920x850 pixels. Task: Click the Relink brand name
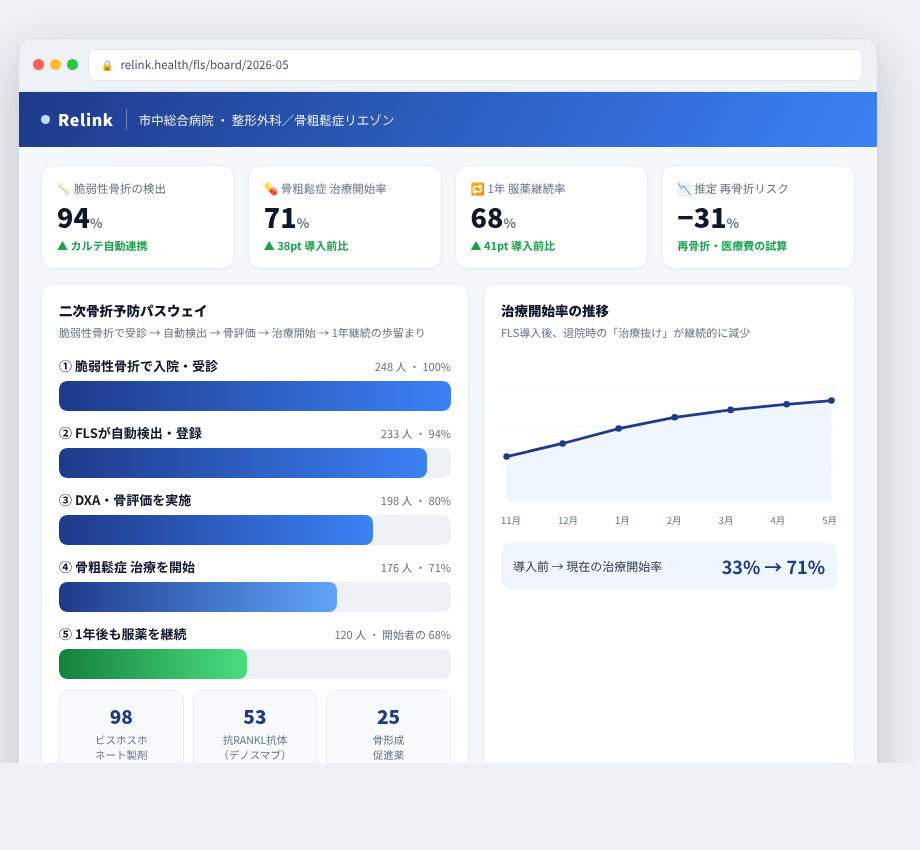85,120
